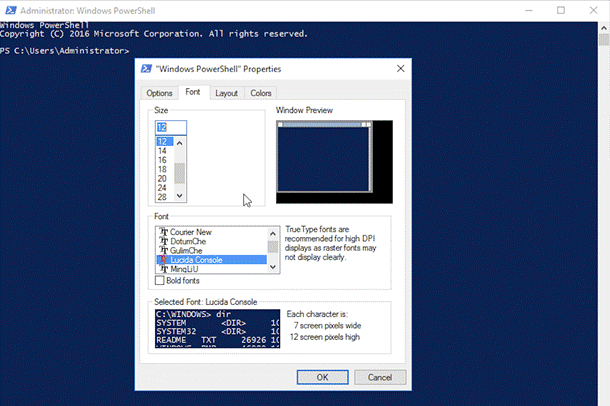Switch to the Options tab
Viewport: 610px width, 406px height.
tap(160, 93)
